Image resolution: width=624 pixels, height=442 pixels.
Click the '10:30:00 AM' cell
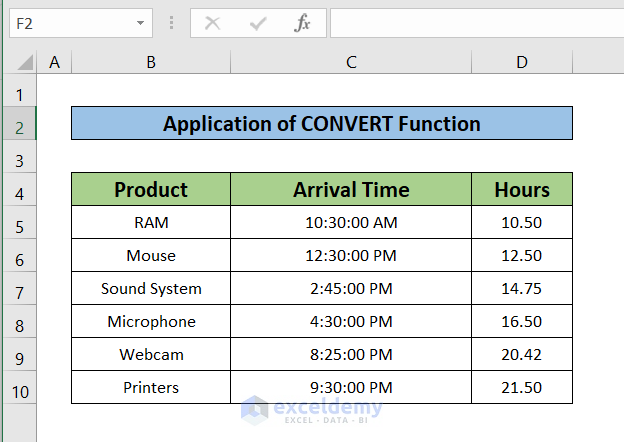click(351, 222)
